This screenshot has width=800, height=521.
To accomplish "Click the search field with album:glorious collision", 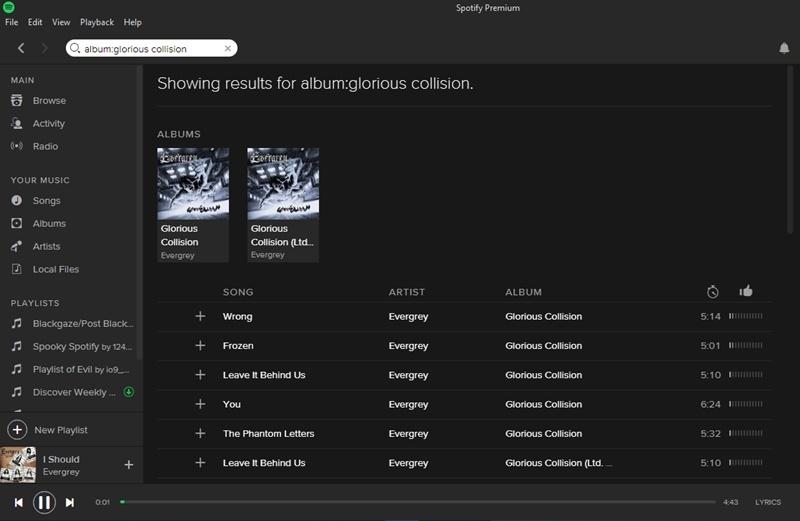I will tap(152, 48).
